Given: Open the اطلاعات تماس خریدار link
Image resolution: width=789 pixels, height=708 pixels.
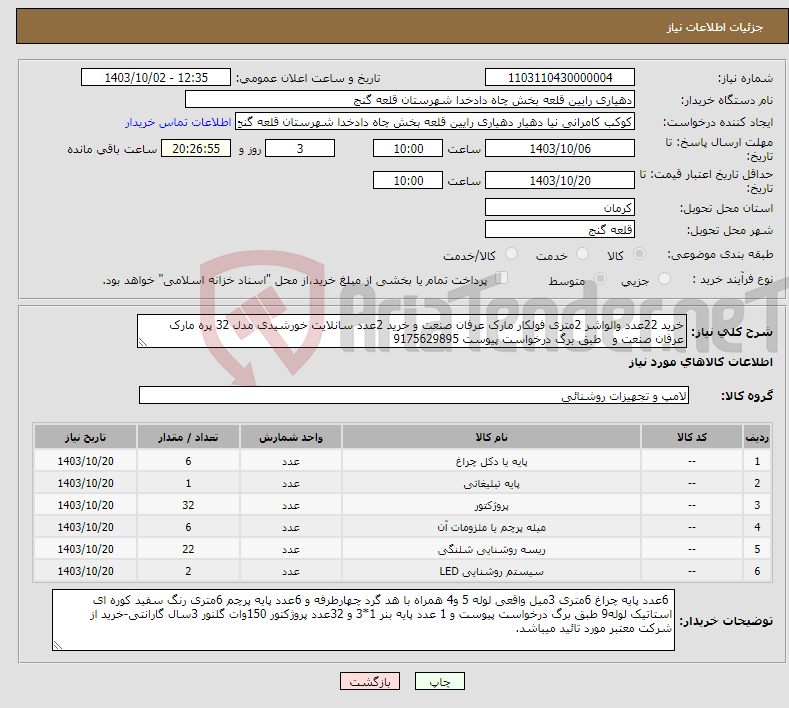Looking at the screenshot, I should (178, 122).
